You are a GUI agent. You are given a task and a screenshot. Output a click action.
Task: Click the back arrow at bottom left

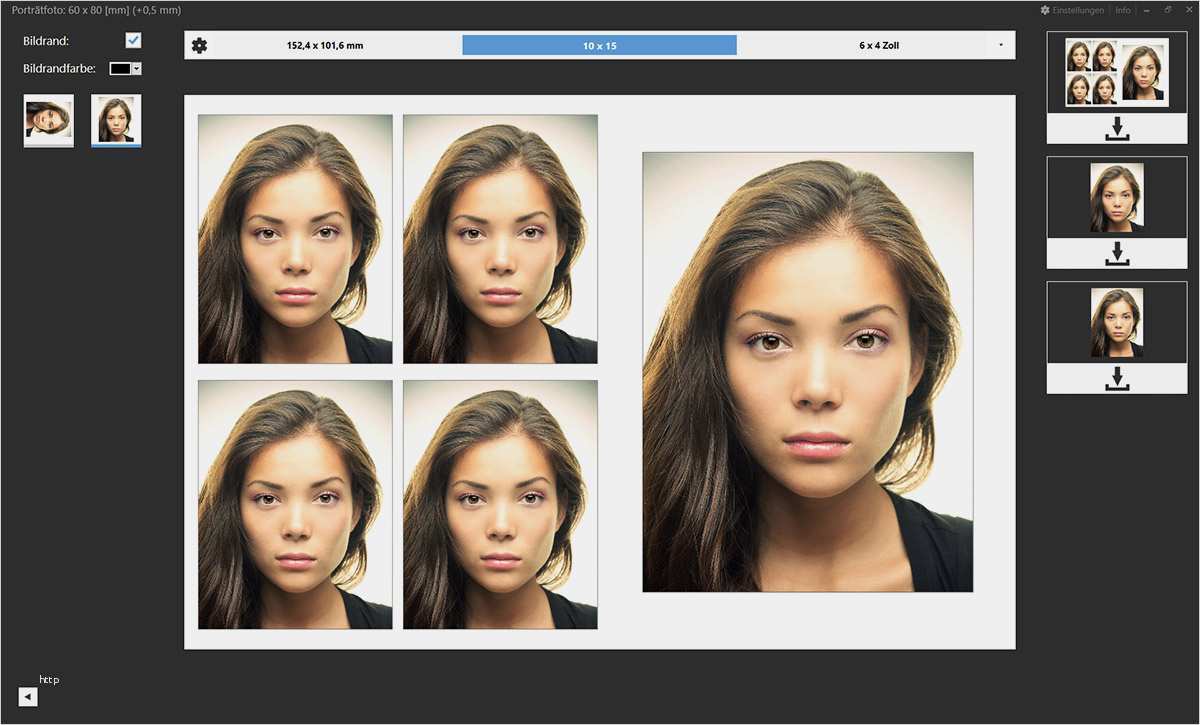(x=28, y=697)
